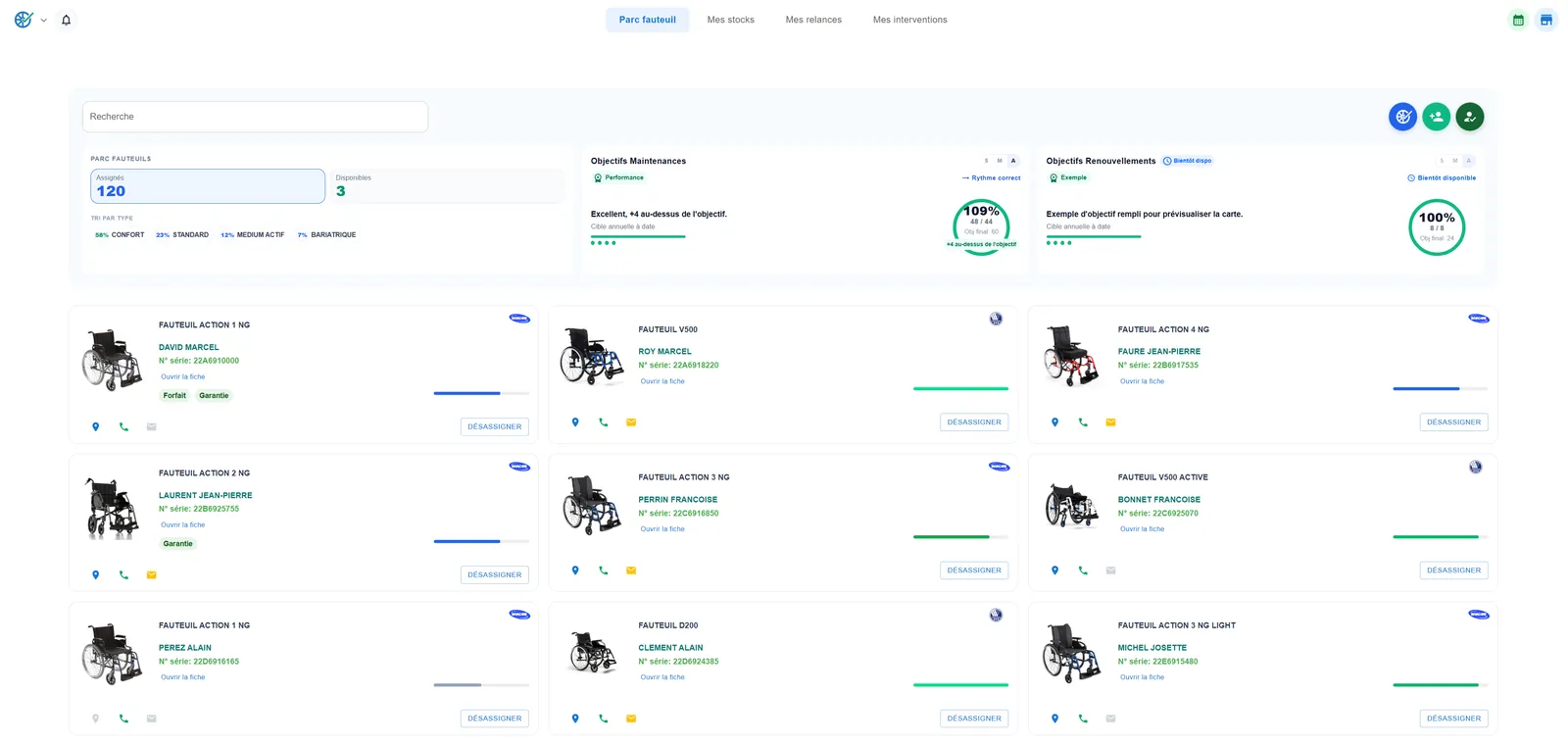Screen dimensions: 1568x744
Task: Switch to Parc fauteuil tab
Action: (648, 20)
